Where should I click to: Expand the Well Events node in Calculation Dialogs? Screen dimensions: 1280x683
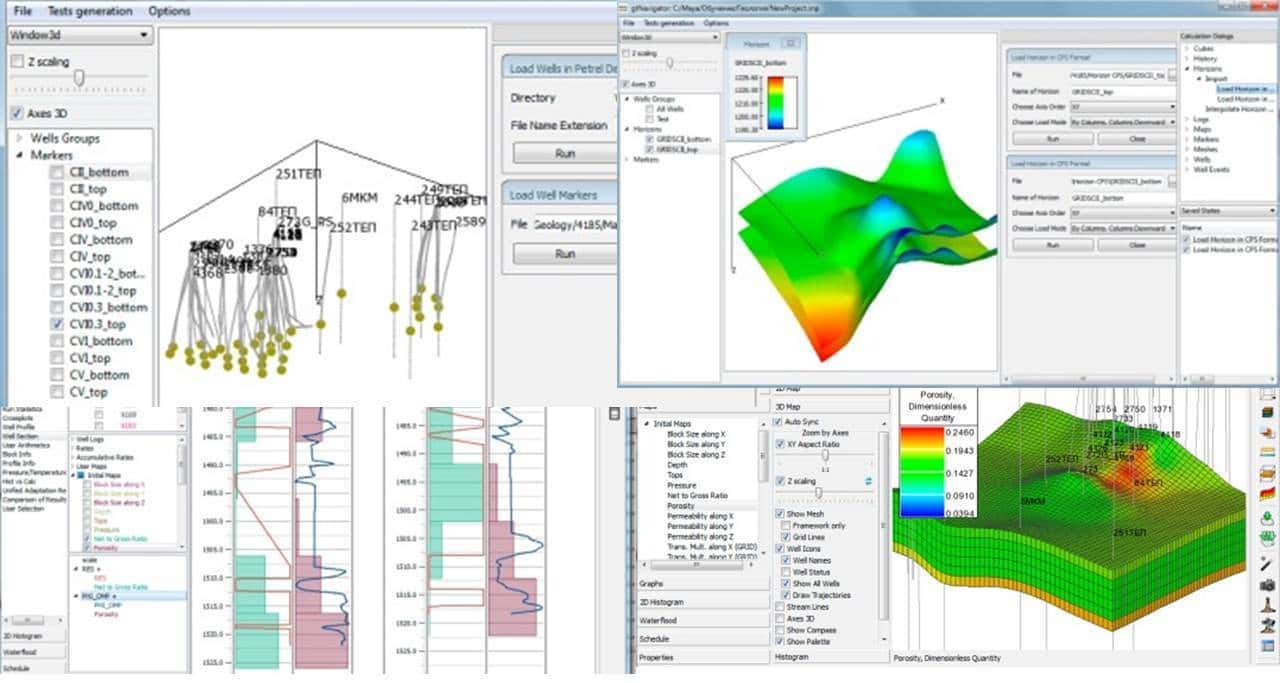pyautogui.click(x=1187, y=169)
